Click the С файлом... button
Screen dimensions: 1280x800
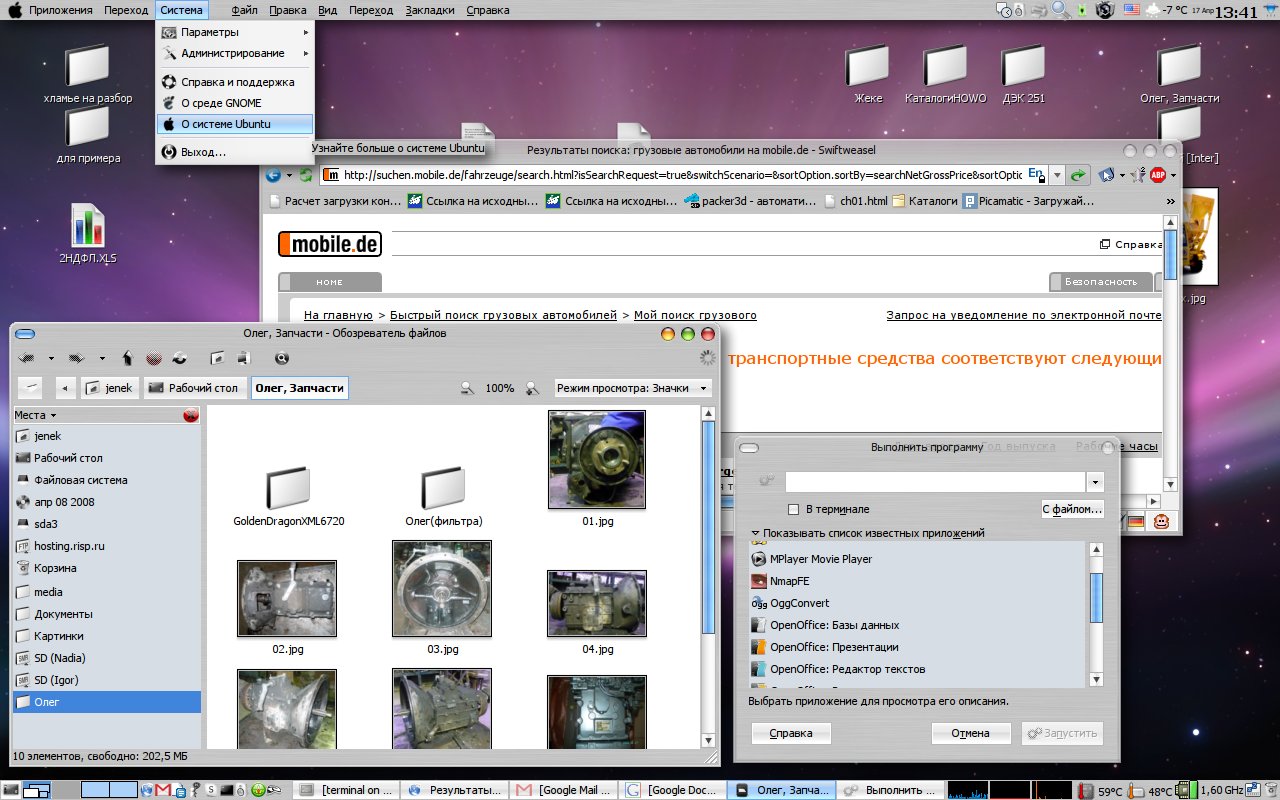(1072, 509)
